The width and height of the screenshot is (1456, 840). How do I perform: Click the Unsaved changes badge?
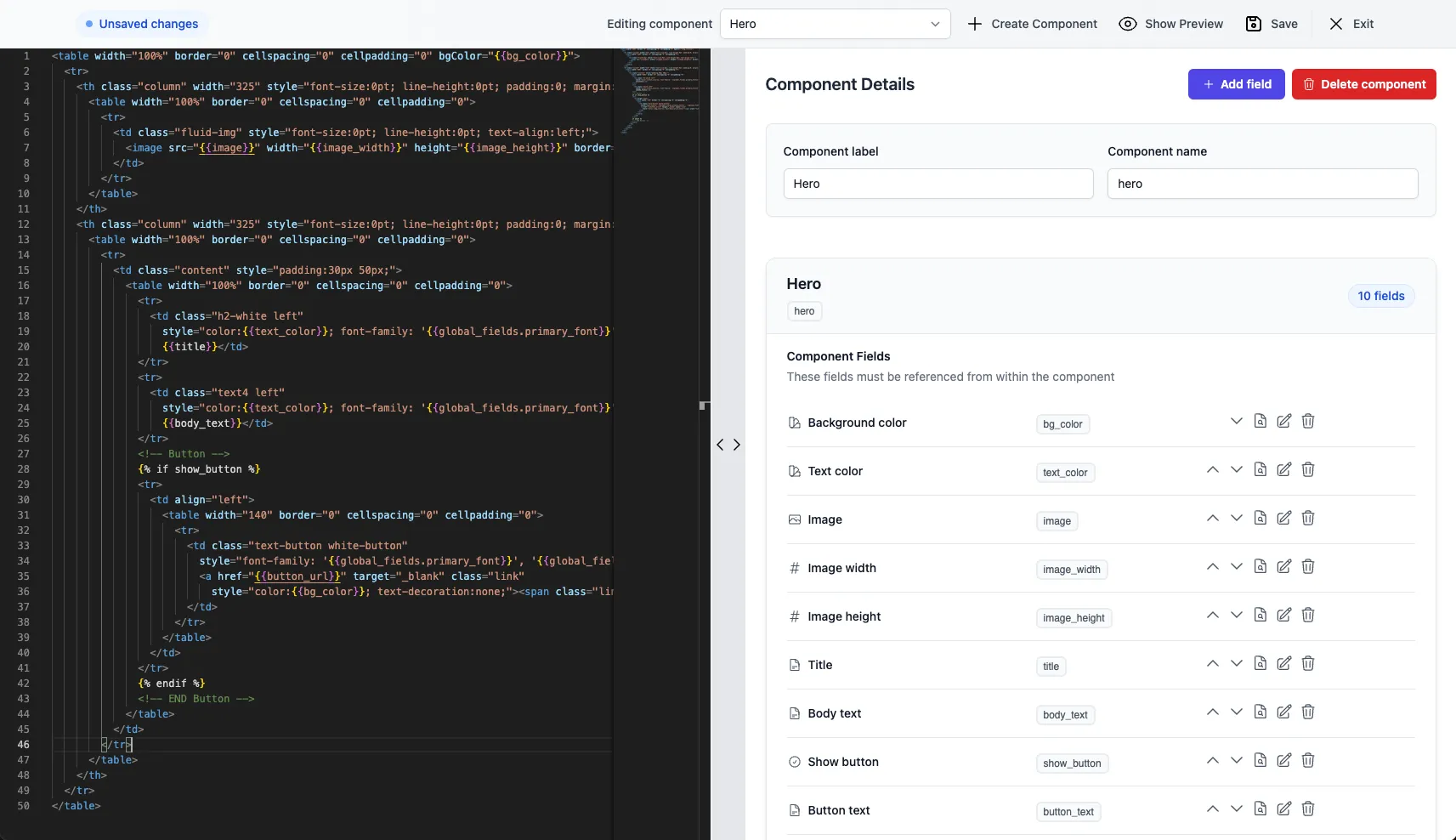coord(142,24)
